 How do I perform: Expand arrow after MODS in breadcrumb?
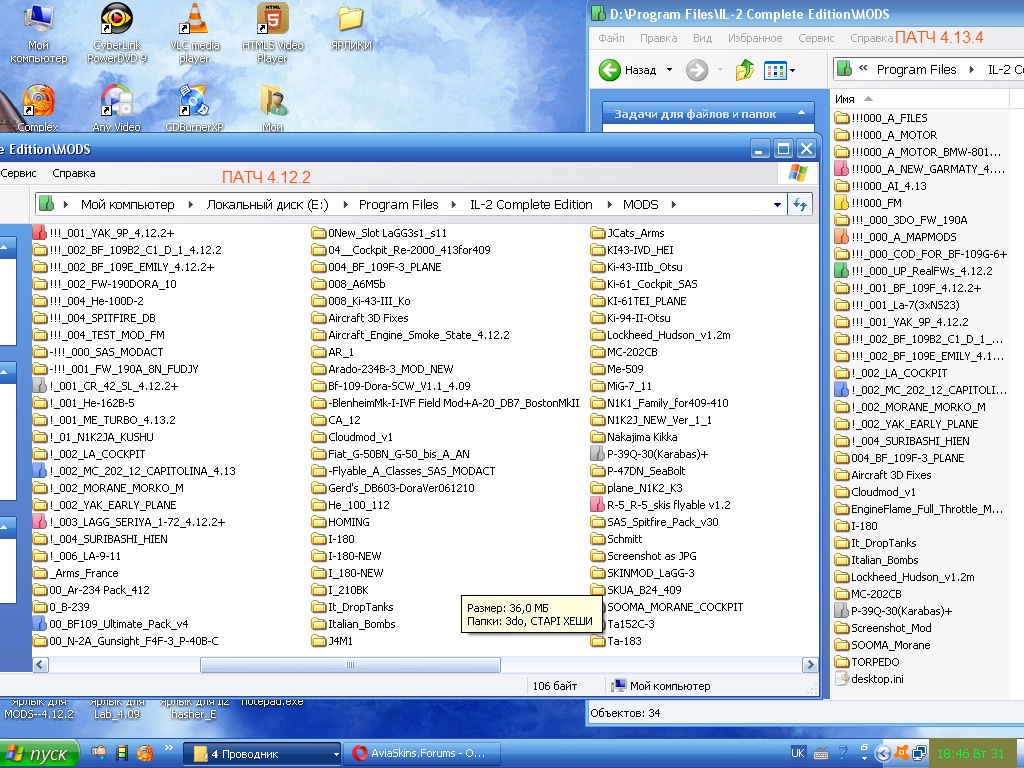pyautogui.click(x=673, y=204)
